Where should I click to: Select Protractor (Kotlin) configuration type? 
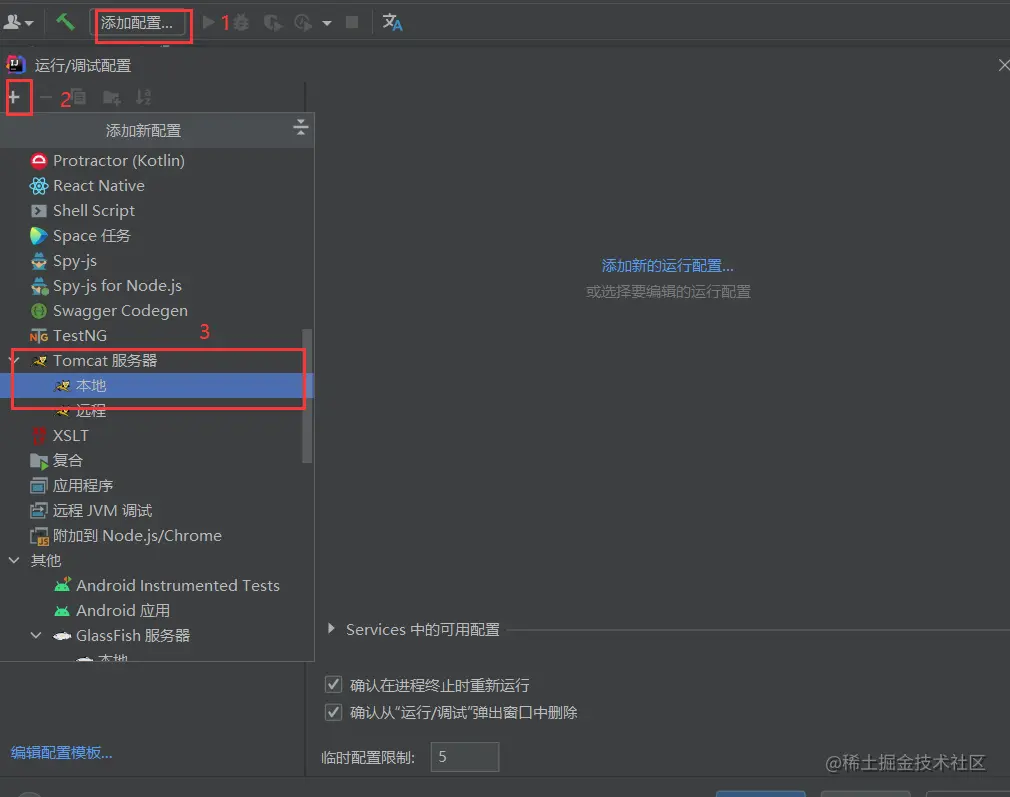point(157,160)
